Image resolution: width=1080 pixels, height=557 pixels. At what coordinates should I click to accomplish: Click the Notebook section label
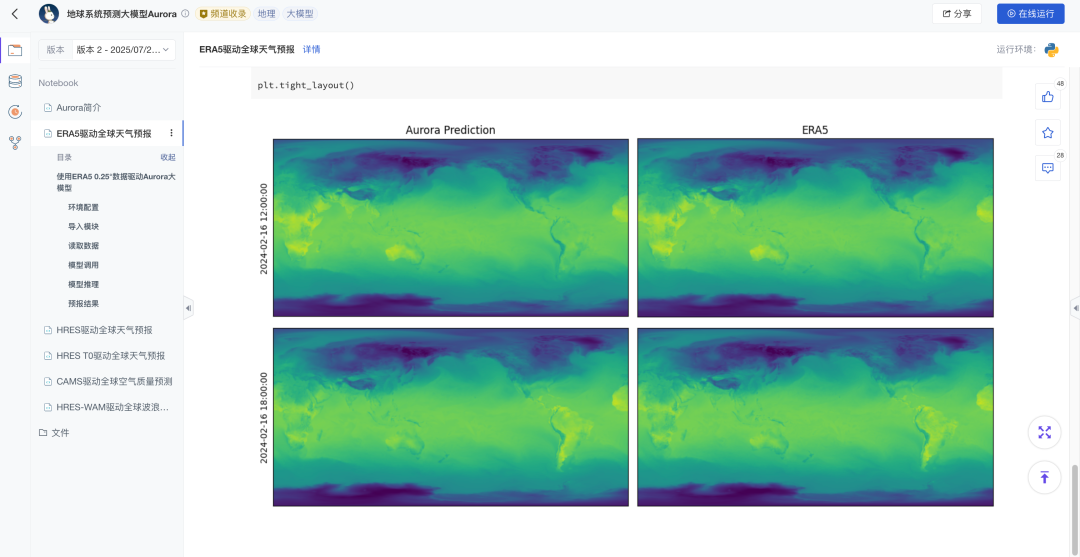(x=59, y=83)
